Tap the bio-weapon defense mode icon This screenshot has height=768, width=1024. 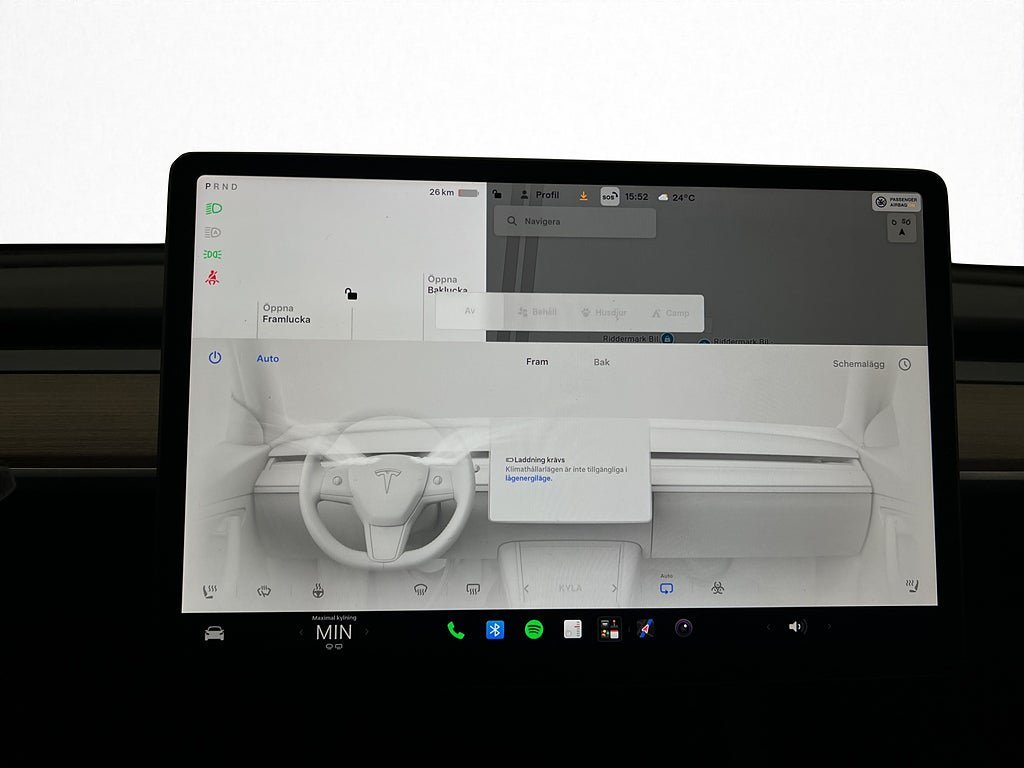click(x=717, y=588)
